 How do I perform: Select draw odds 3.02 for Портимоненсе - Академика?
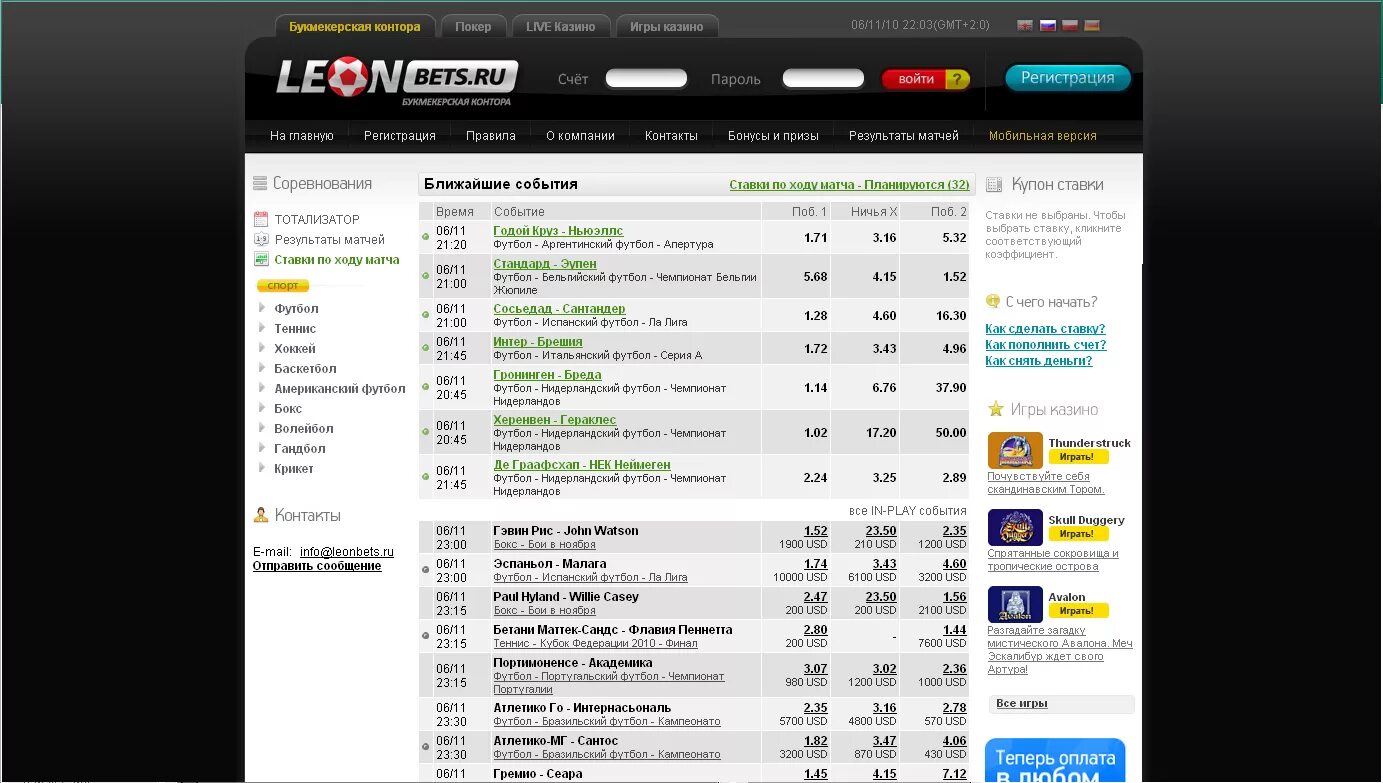pyautogui.click(x=884, y=669)
